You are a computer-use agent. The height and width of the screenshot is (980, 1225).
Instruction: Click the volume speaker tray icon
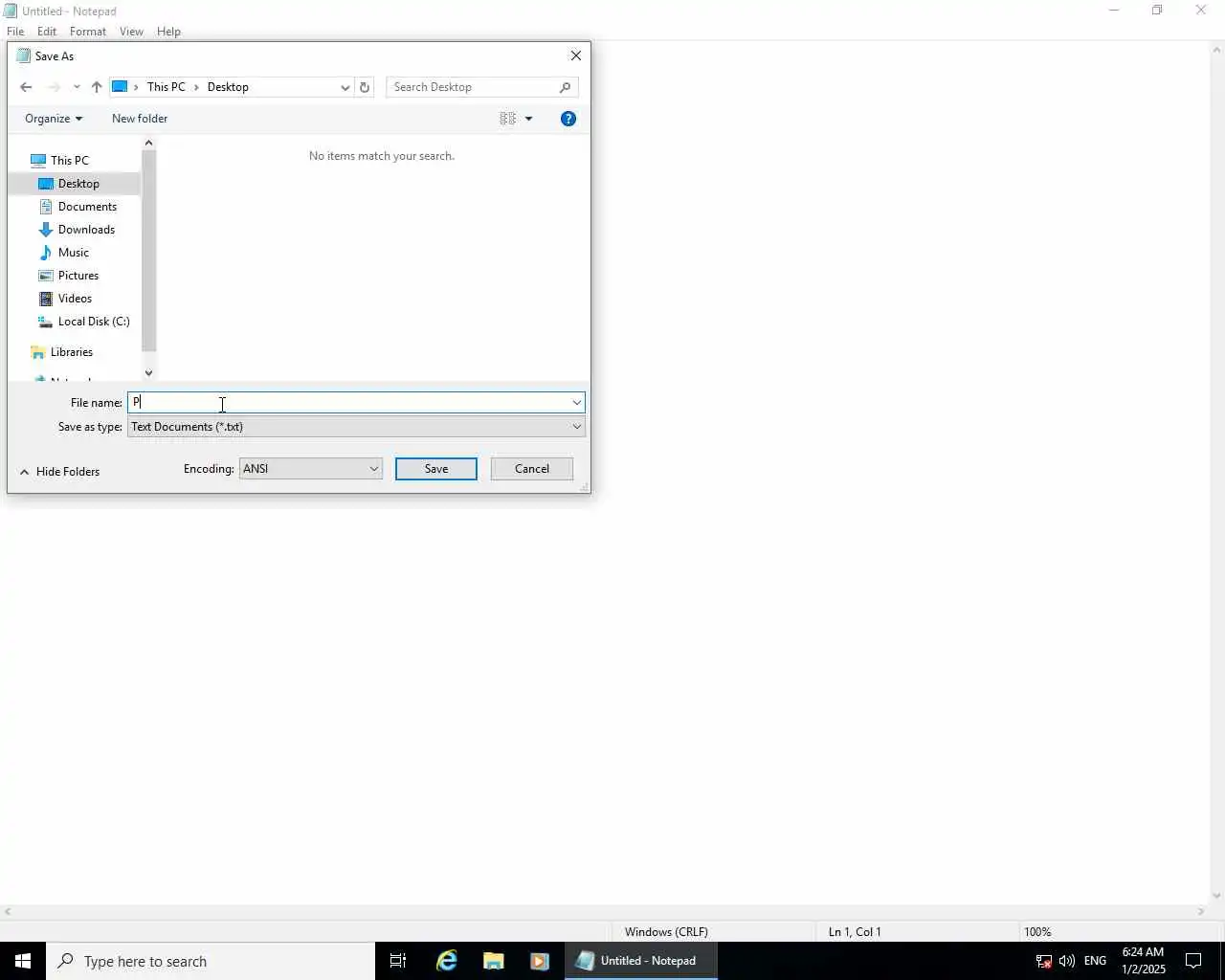(x=1067, y=961)
